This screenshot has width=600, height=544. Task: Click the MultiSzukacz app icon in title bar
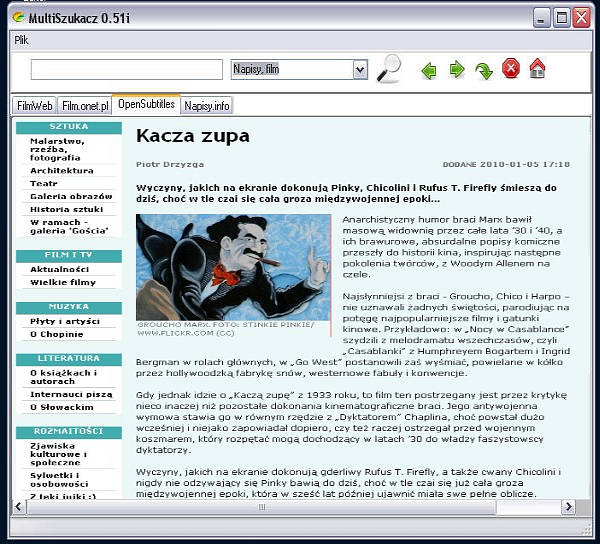(x=18, y=17)
